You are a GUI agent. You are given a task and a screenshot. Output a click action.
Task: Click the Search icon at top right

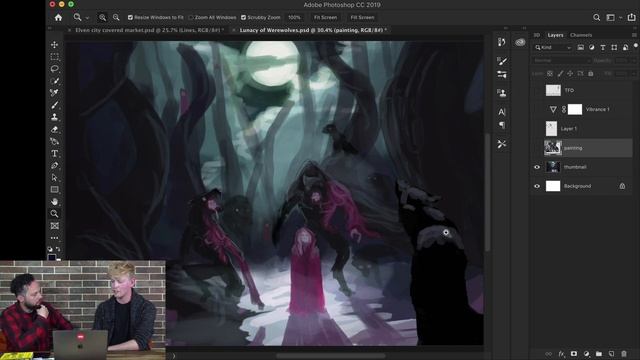[597, 18]
